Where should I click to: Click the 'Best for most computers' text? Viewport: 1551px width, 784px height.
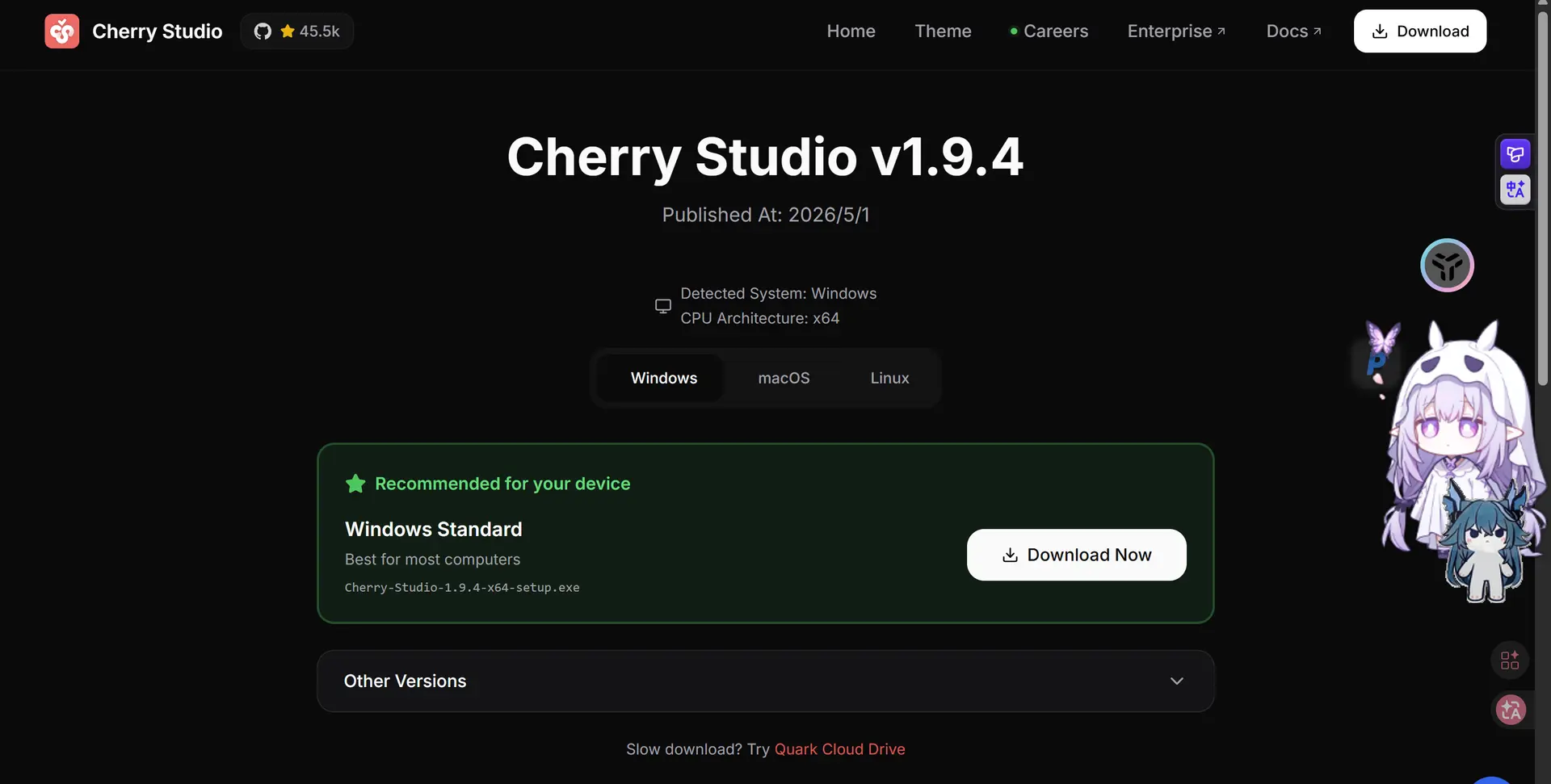tap(433, 560)
